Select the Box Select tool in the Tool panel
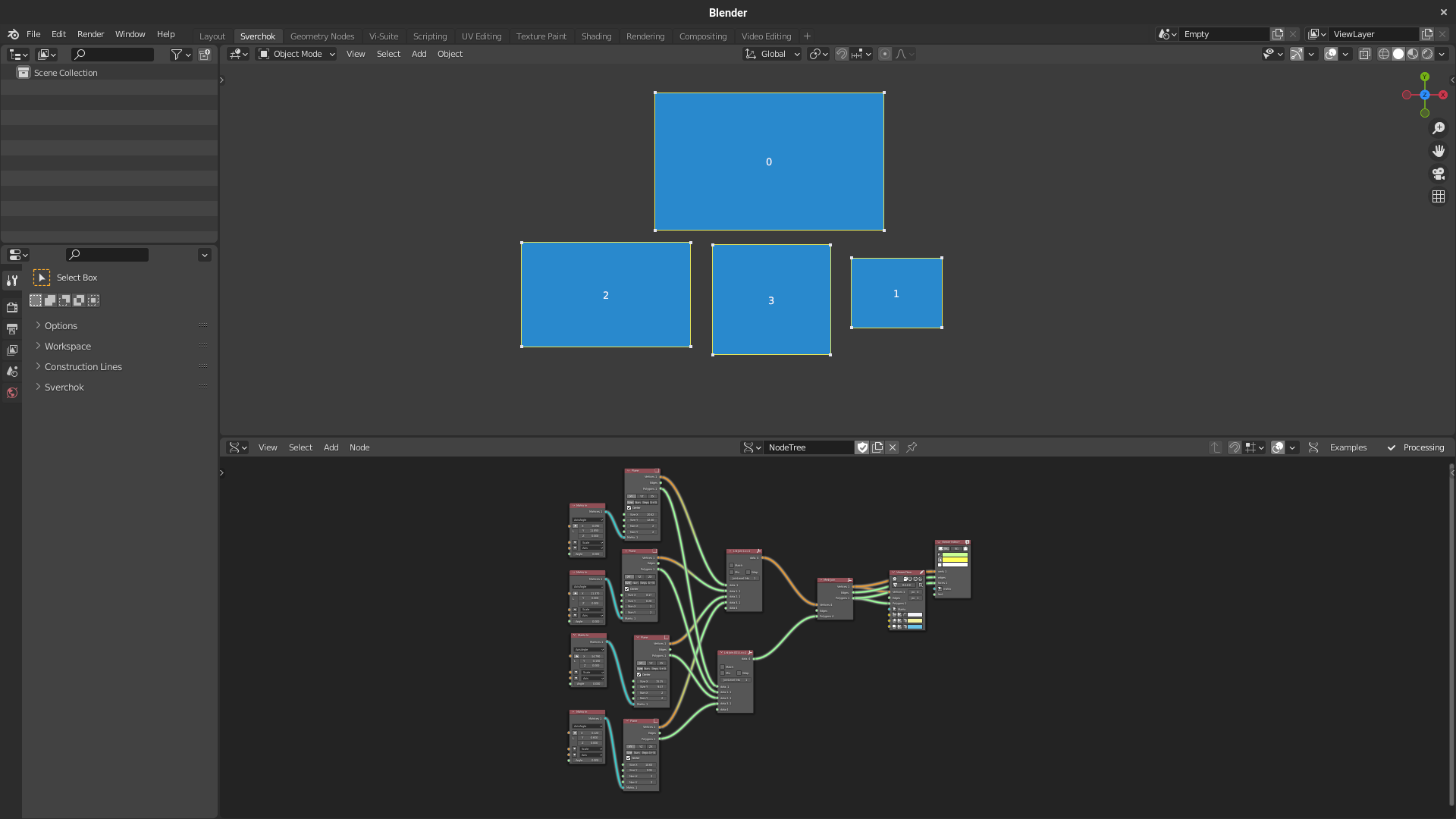The image size is (1456, 819). click(x=42, y=278)
